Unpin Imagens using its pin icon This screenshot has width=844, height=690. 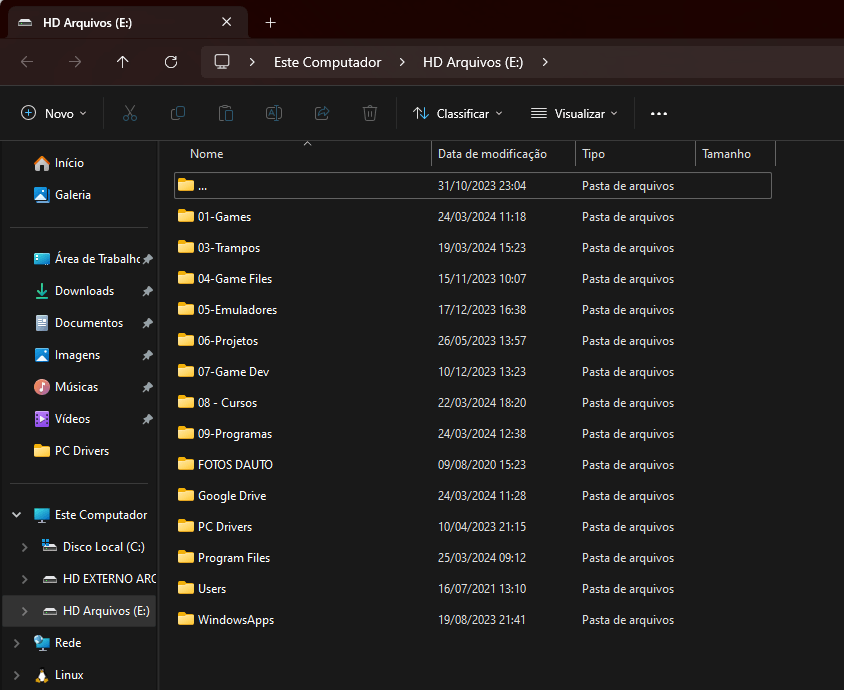pyautogui.click(x=147, y=355)
